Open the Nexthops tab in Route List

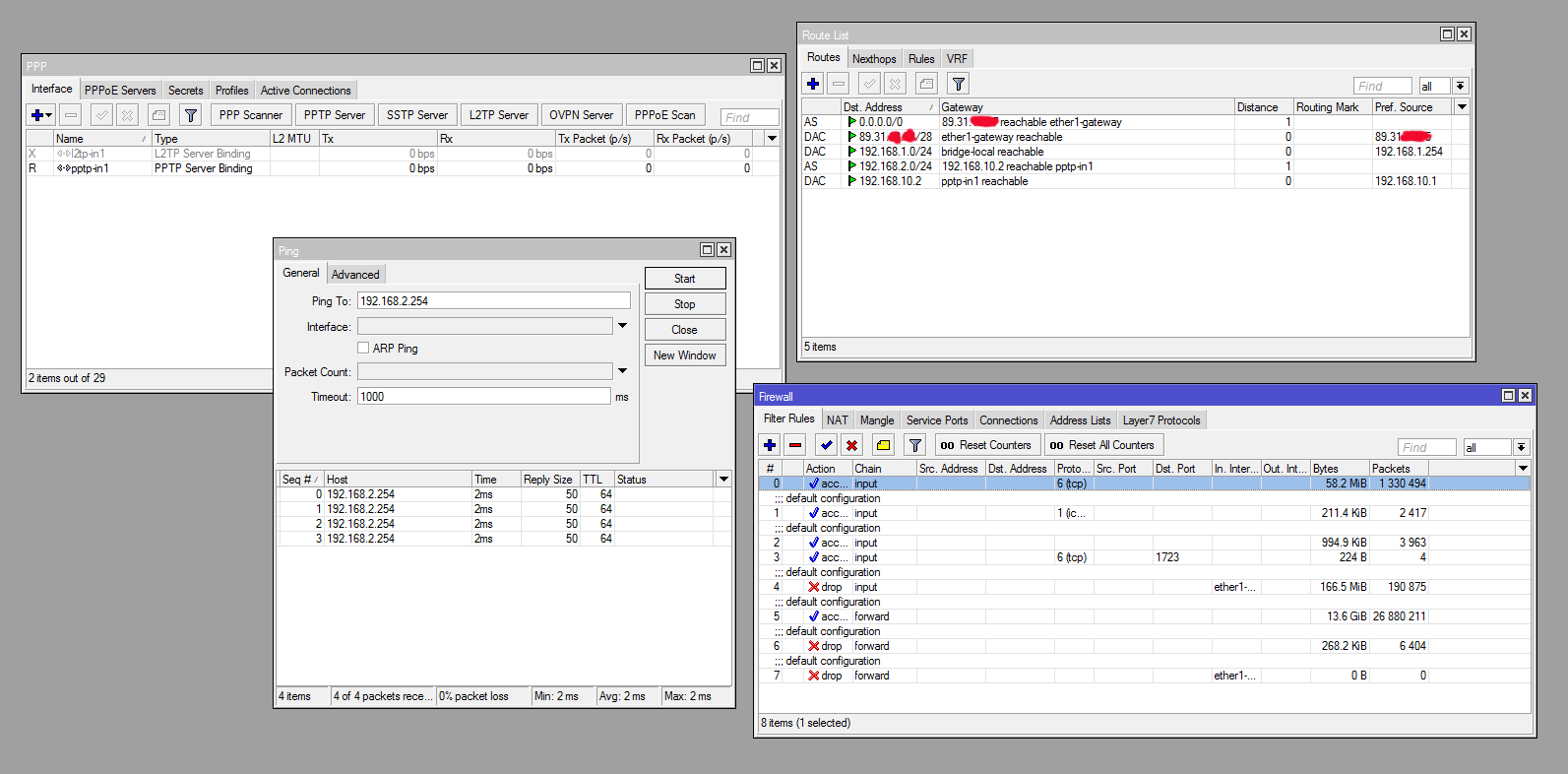[874, 58]
